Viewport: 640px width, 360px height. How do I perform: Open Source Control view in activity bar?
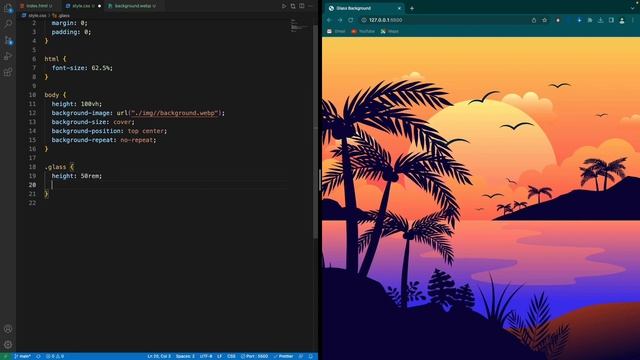(x=8, y=40)
